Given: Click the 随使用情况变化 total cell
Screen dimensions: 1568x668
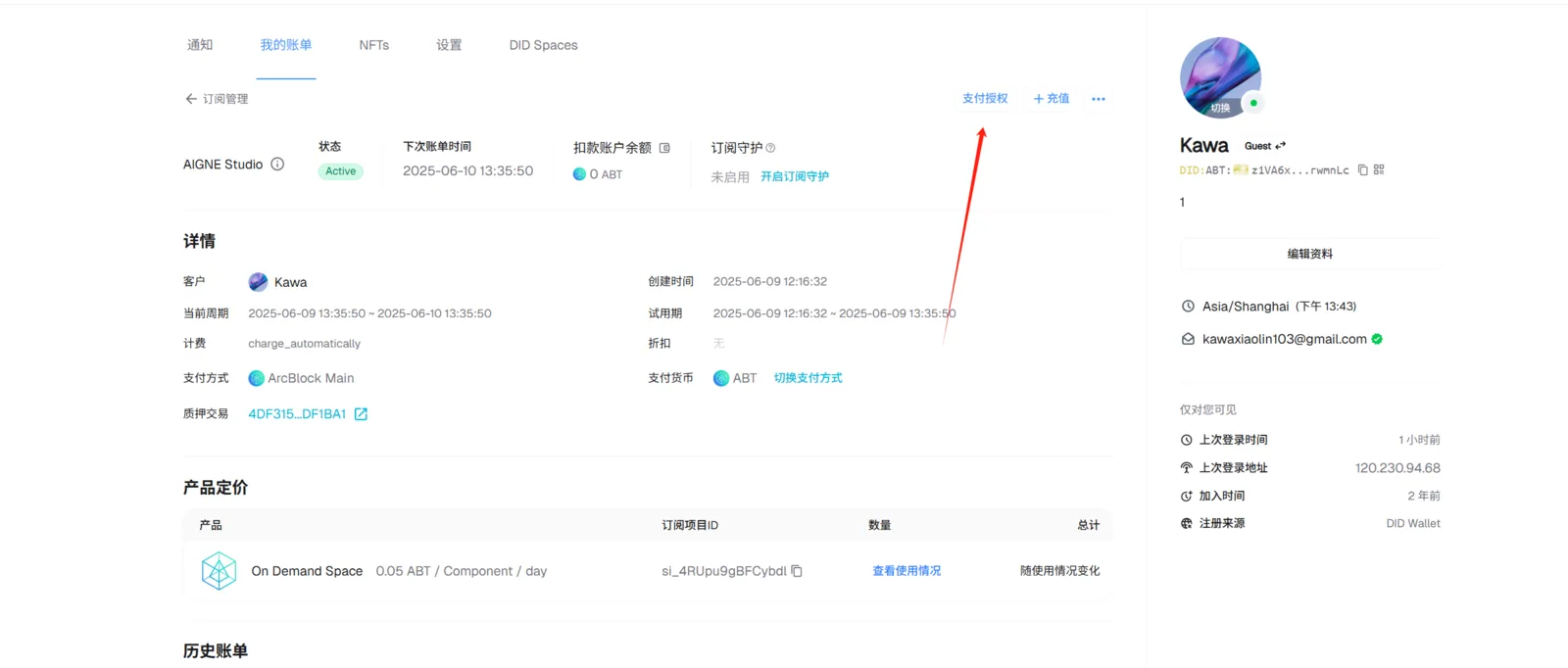Looking at the screenshot, I should click(x=1060, y=571).
